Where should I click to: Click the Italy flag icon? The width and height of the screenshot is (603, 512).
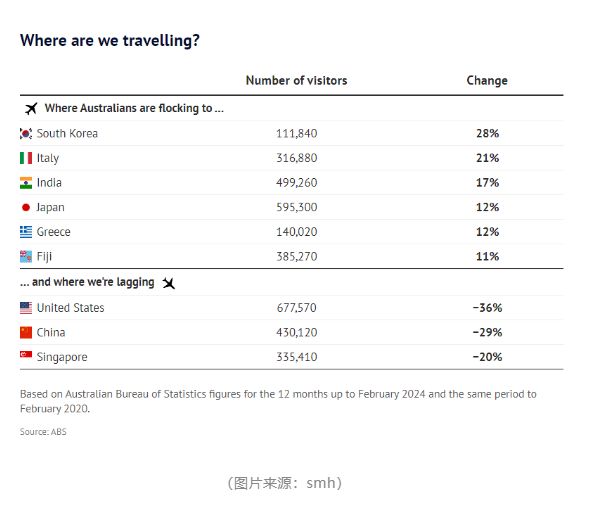click(x=26, y=158)
